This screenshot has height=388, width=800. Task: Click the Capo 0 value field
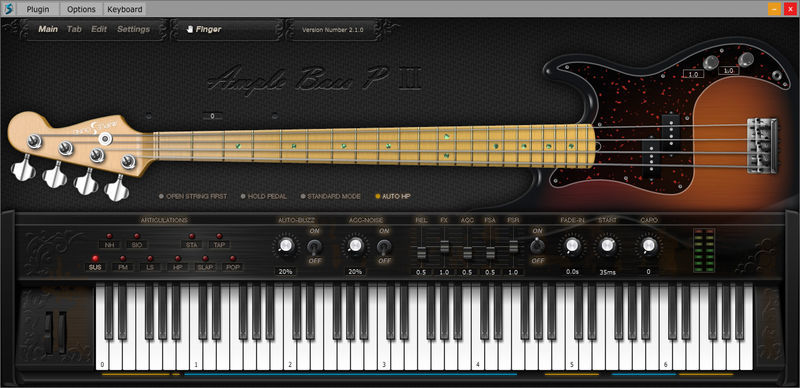click(x=648, y=272)
